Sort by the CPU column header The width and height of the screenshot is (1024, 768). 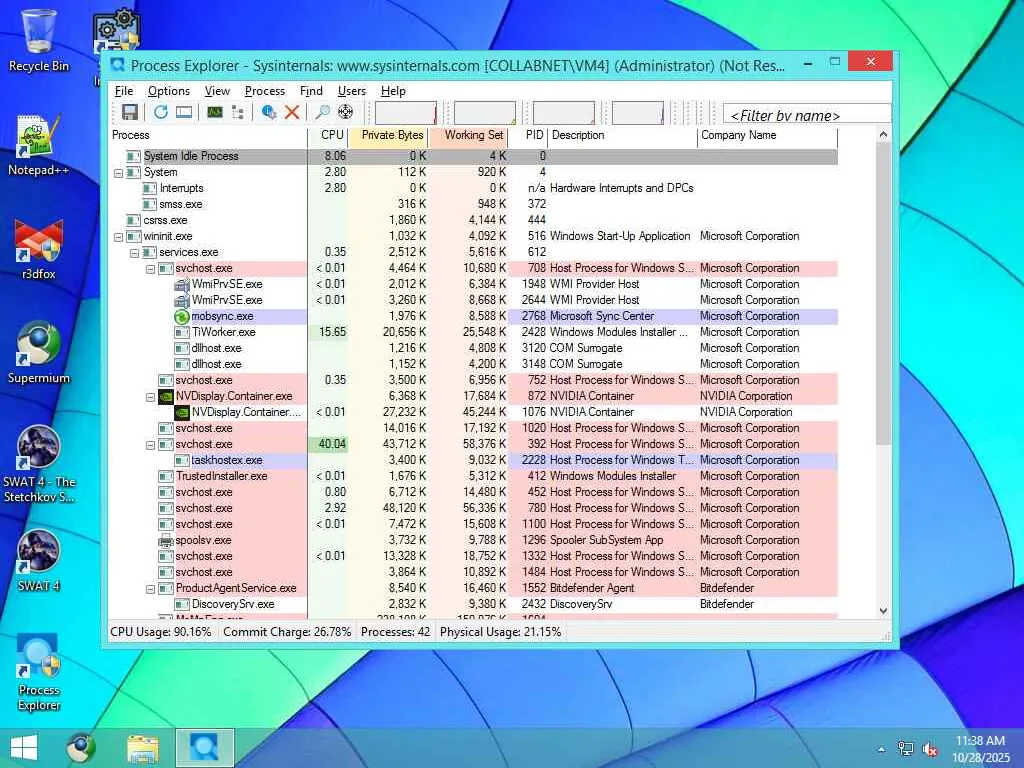coord(327,135)
